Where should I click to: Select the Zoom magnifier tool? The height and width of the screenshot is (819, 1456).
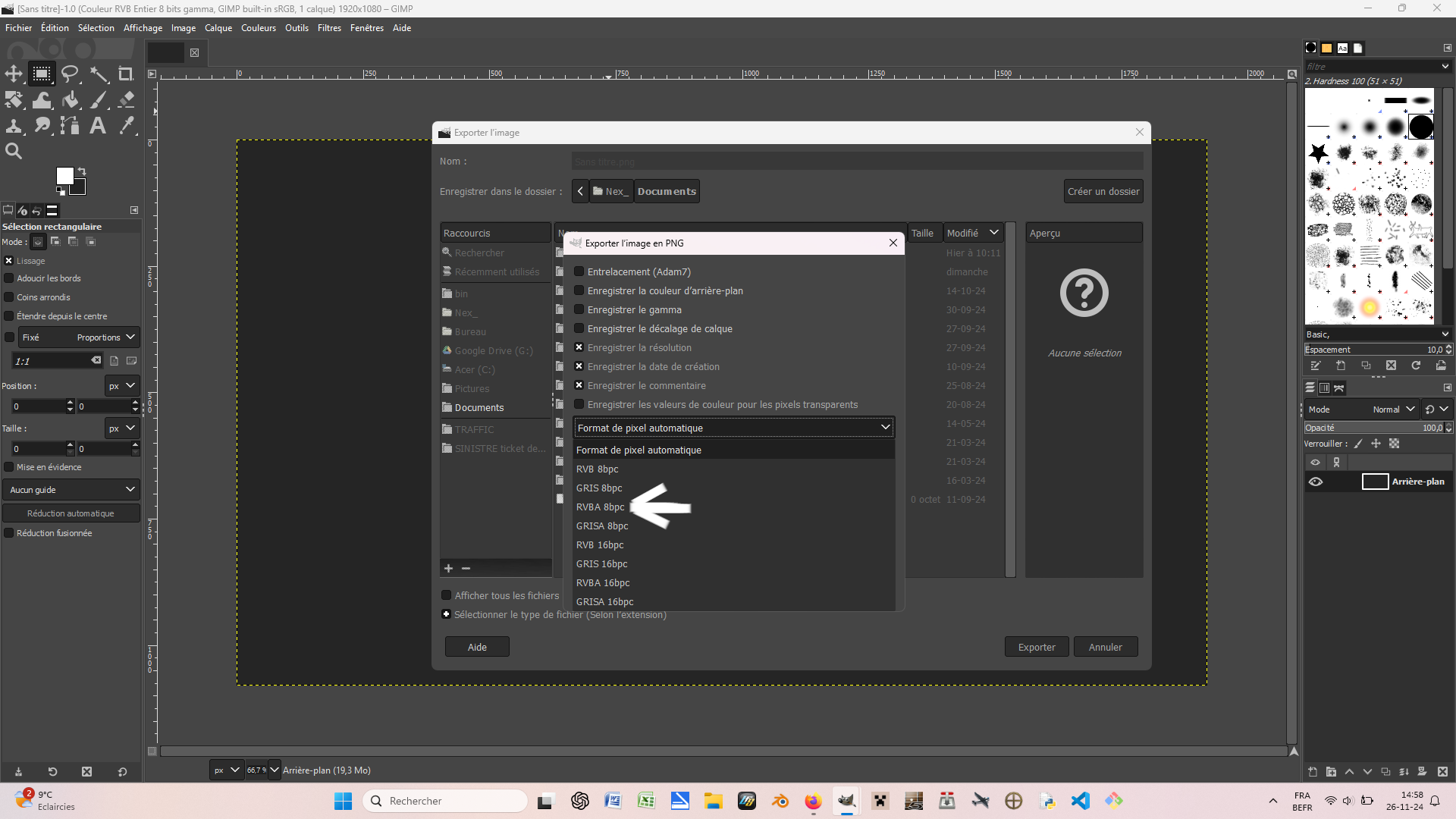(x=14, y=151)
